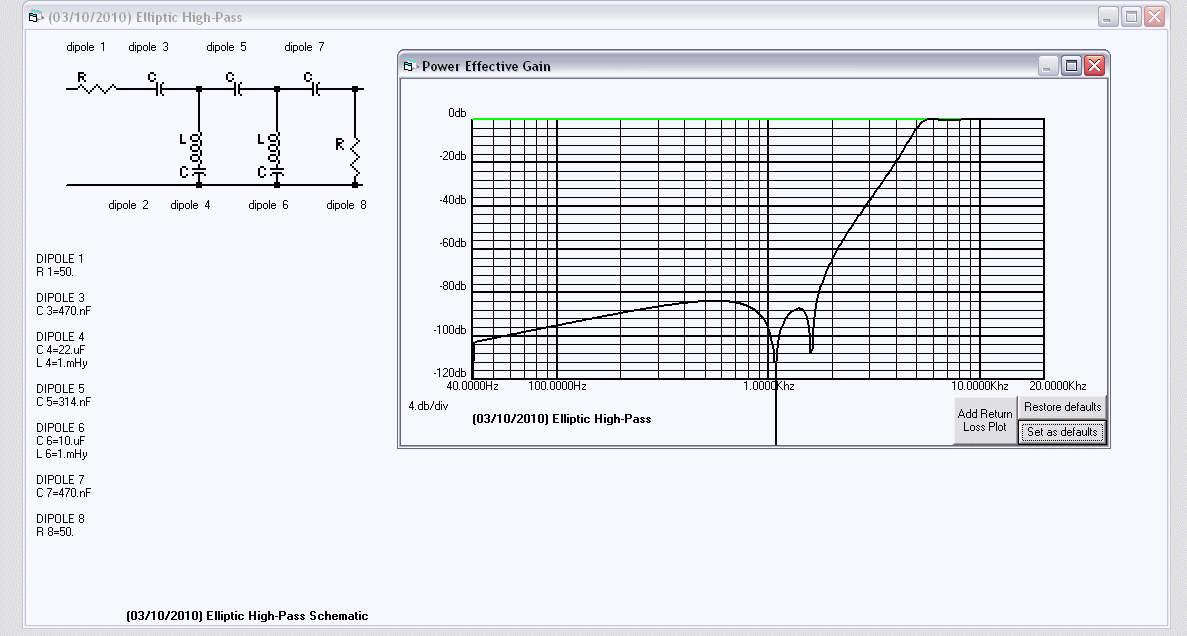Close the Power Effective Gain window
The height and width of the screenshot is (636, 1187).
click(1094, 66)
